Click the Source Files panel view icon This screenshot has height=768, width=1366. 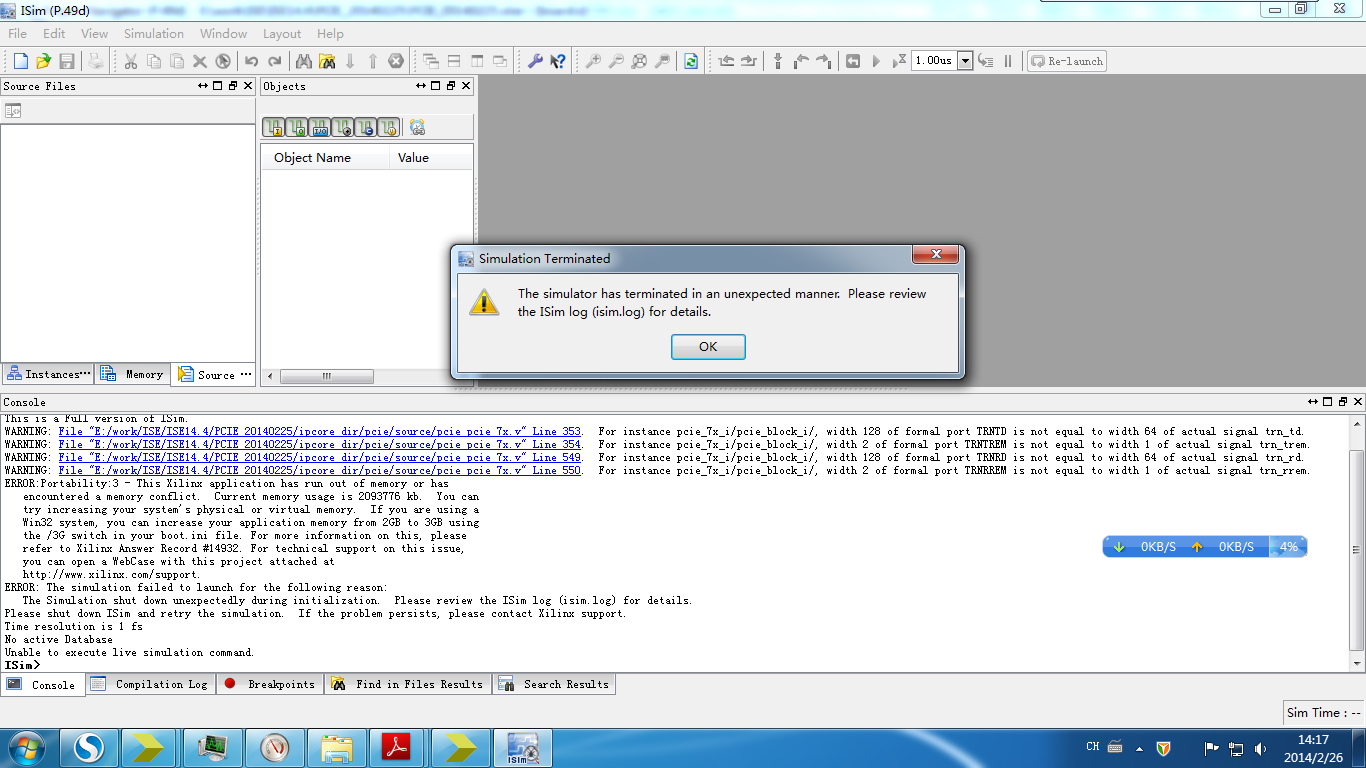coord(13,111)
